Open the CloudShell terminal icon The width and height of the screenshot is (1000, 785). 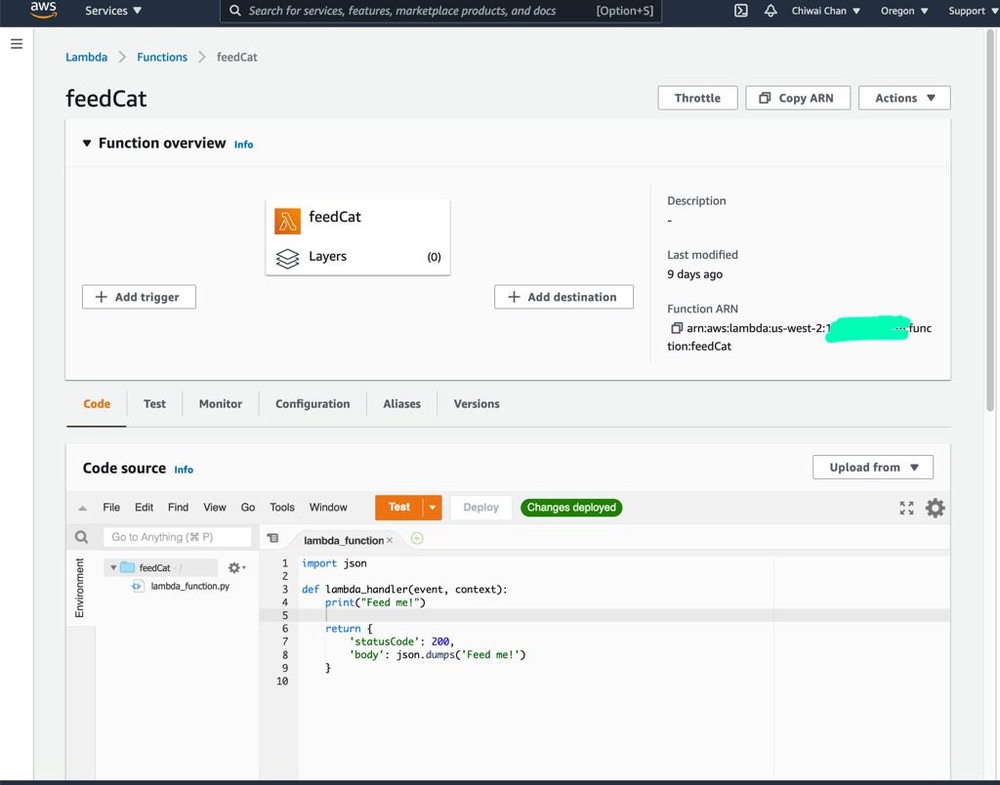tap(740, 10)
